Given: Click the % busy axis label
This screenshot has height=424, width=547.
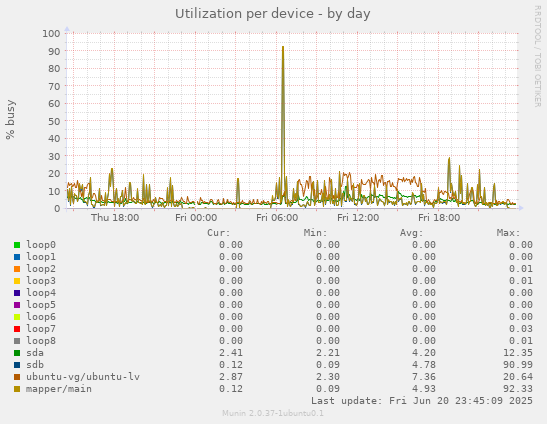Looking at the screenshot, I should [x=10, y=120].
